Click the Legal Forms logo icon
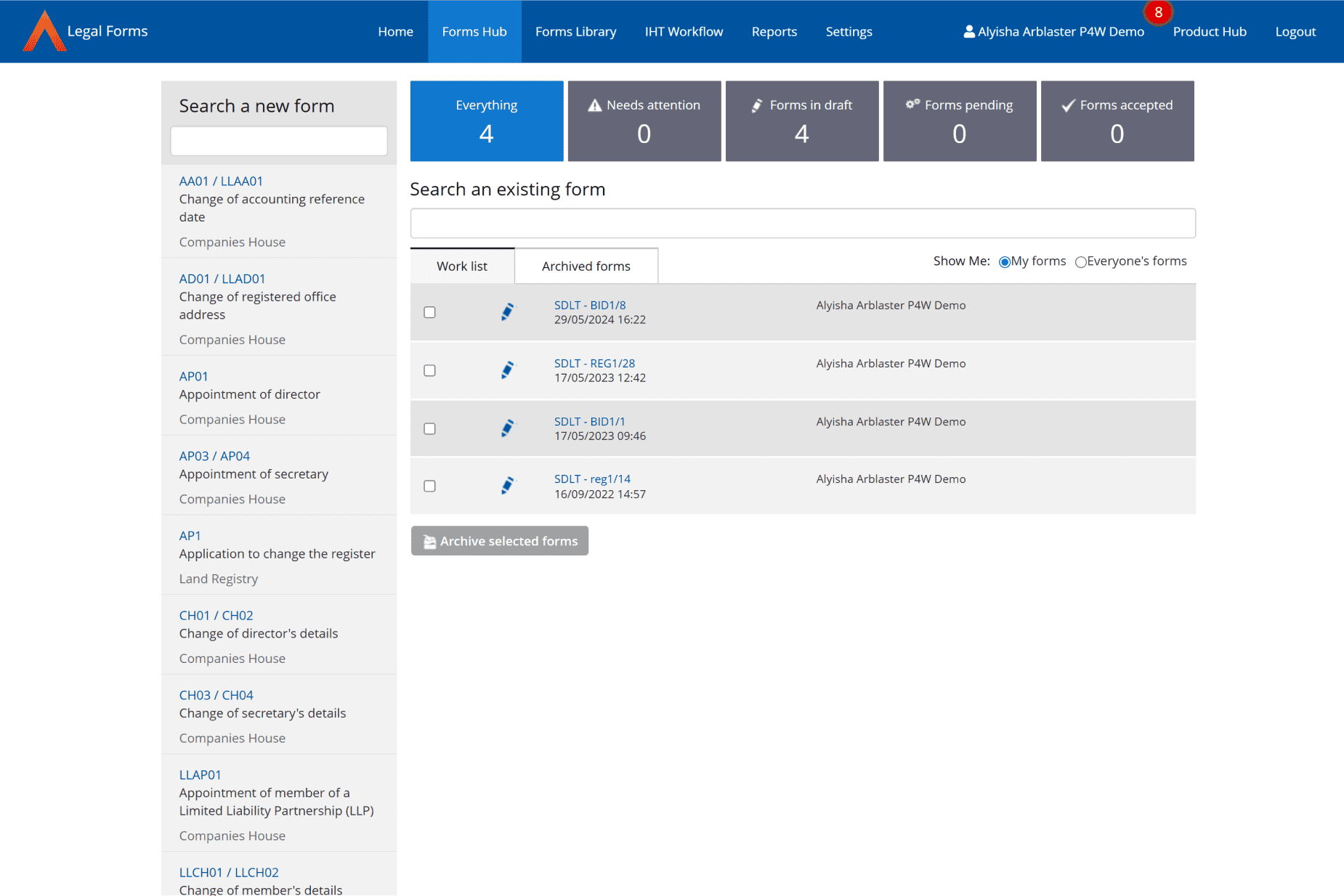The height and width of the screenshot is (896, 1344). click(x=44, y=30)
